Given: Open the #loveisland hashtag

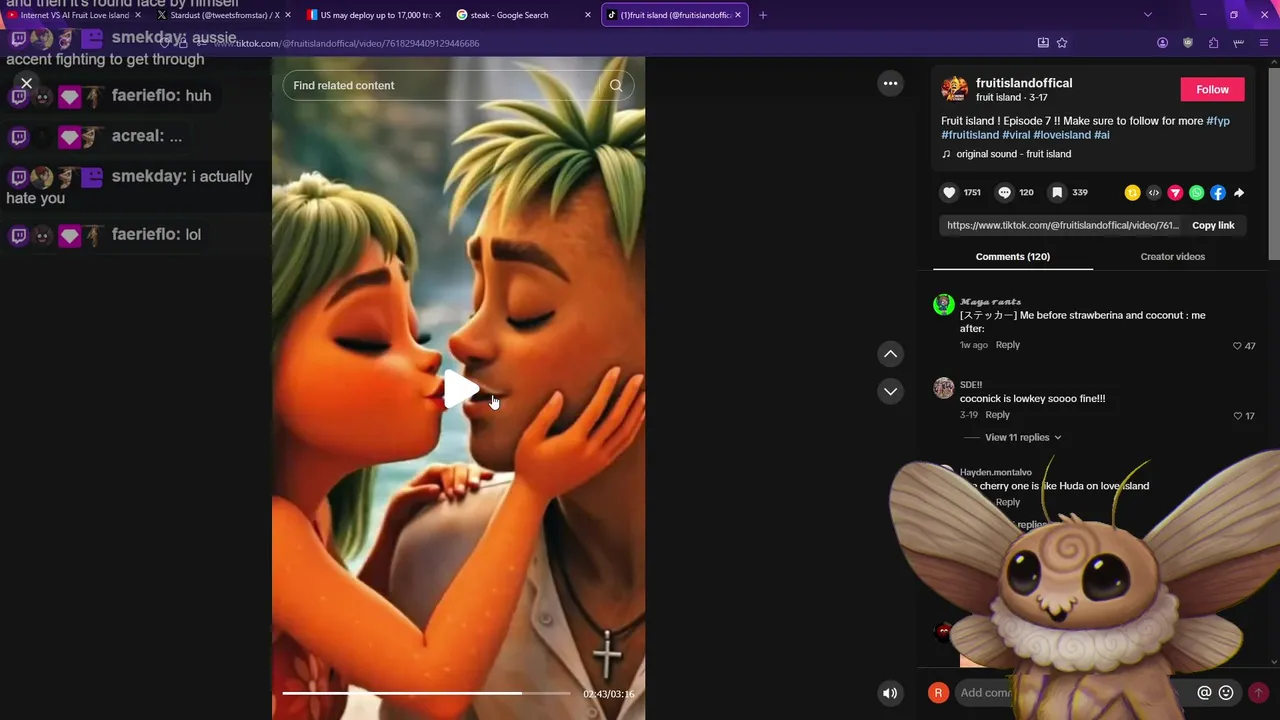Looking at the screenshot, I should pyautogui.click(x=1062, y=135).
